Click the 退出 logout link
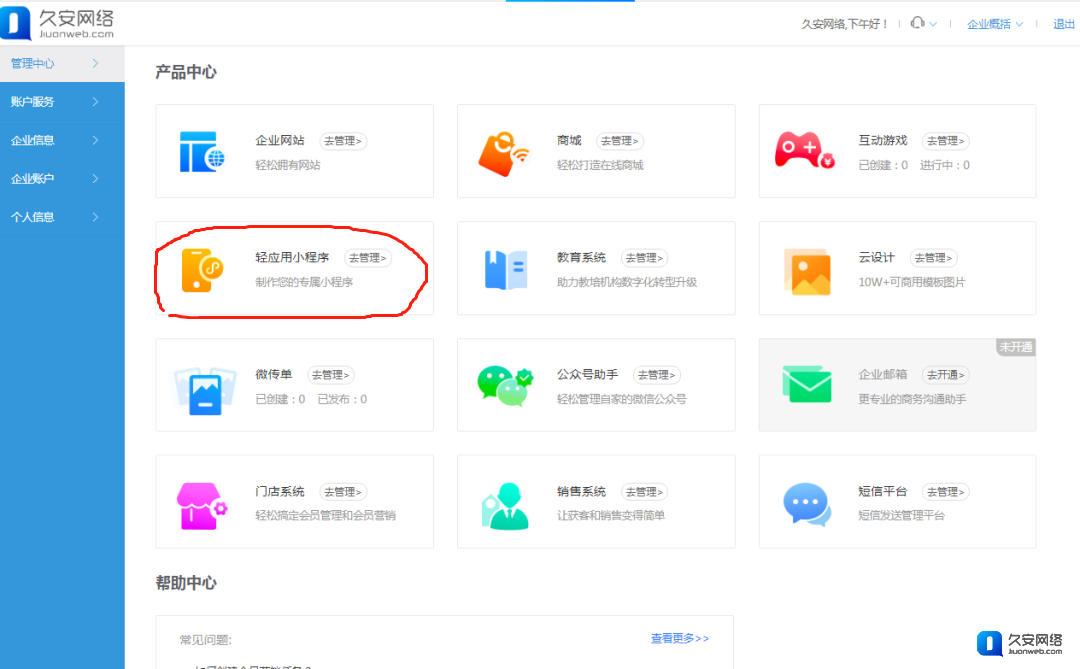This screenshot has width=1080, height=669. 1063,24
